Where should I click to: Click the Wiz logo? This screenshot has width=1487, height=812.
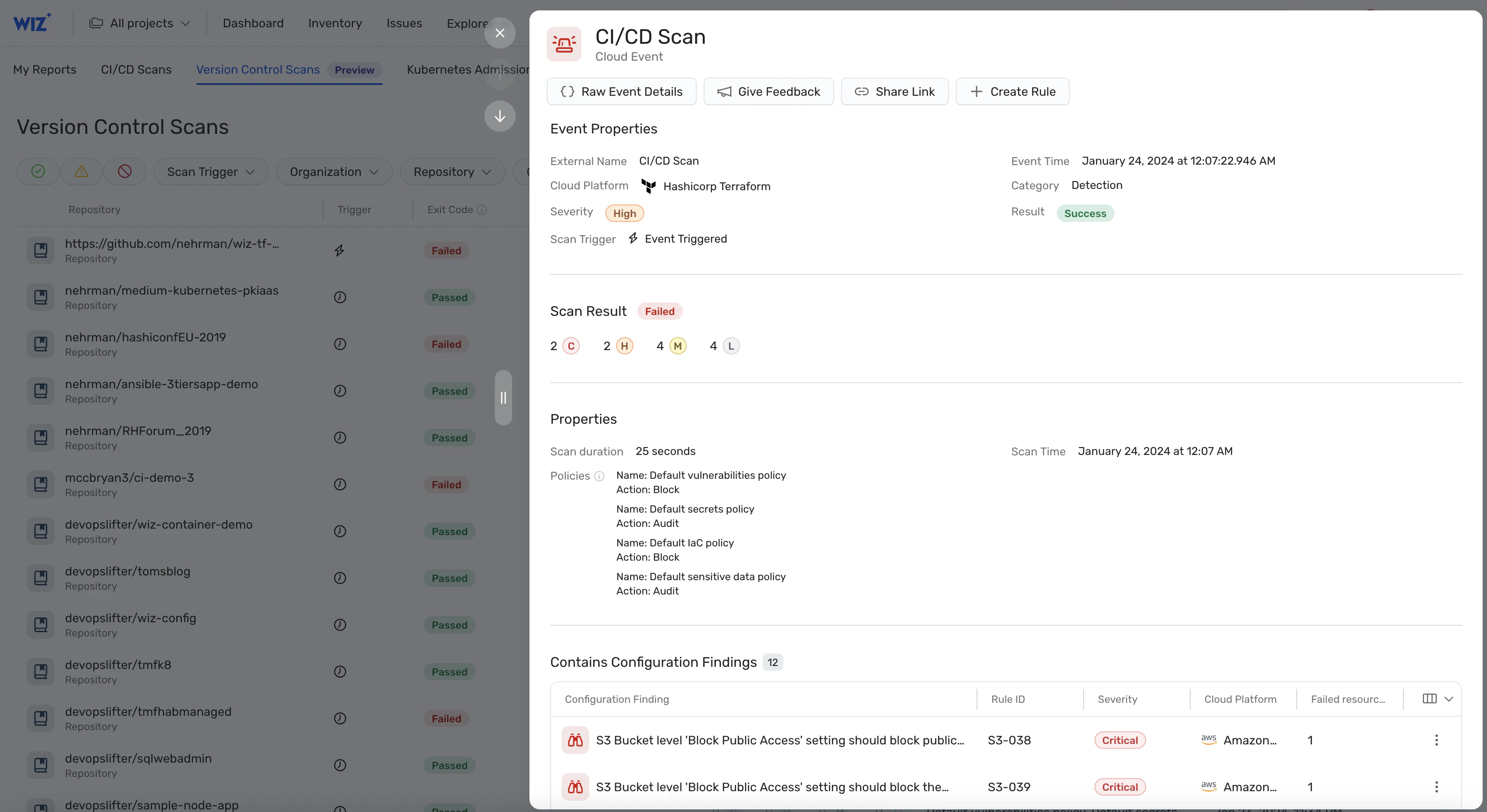point(32,23)
